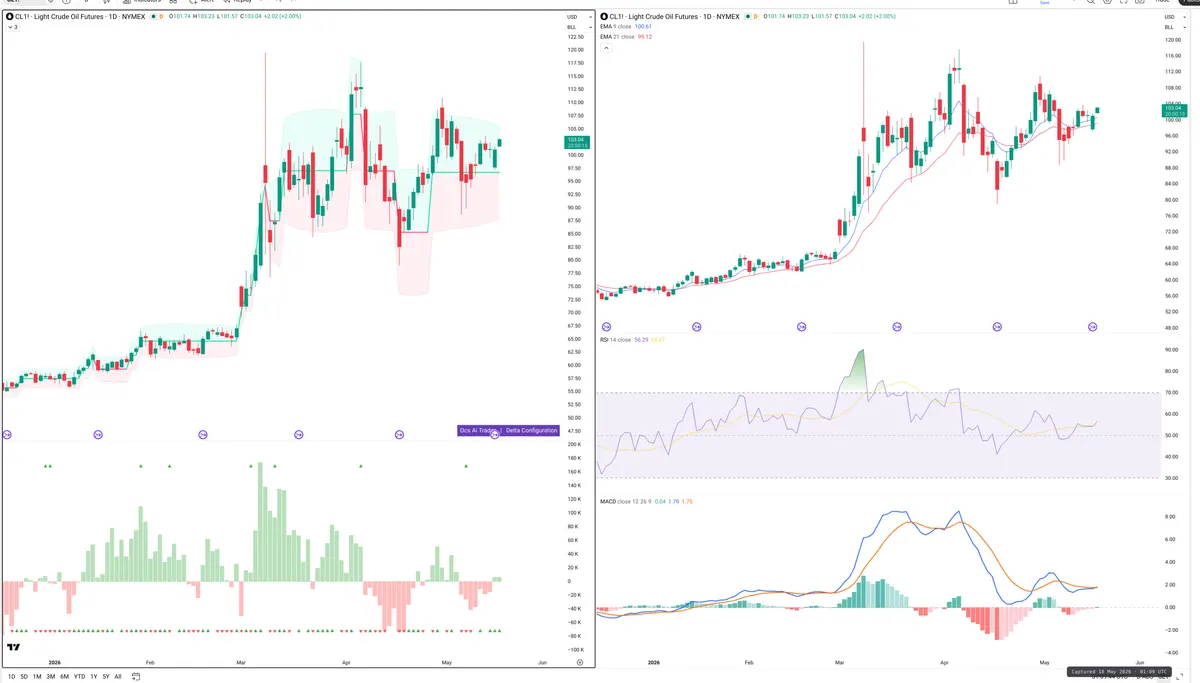Click the 8.00 value on the MACD axis
Screen dimensions: 1200x683
[1168, 517]
